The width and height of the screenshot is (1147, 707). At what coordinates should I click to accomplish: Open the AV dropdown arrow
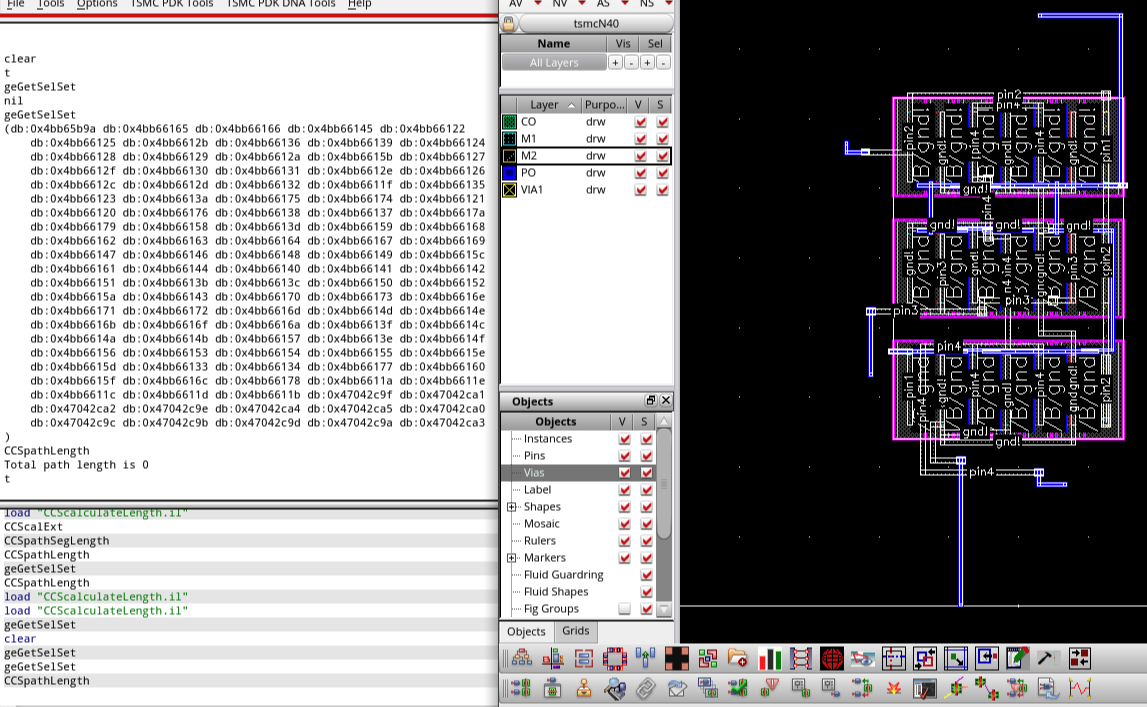click(x=537, y=4)
